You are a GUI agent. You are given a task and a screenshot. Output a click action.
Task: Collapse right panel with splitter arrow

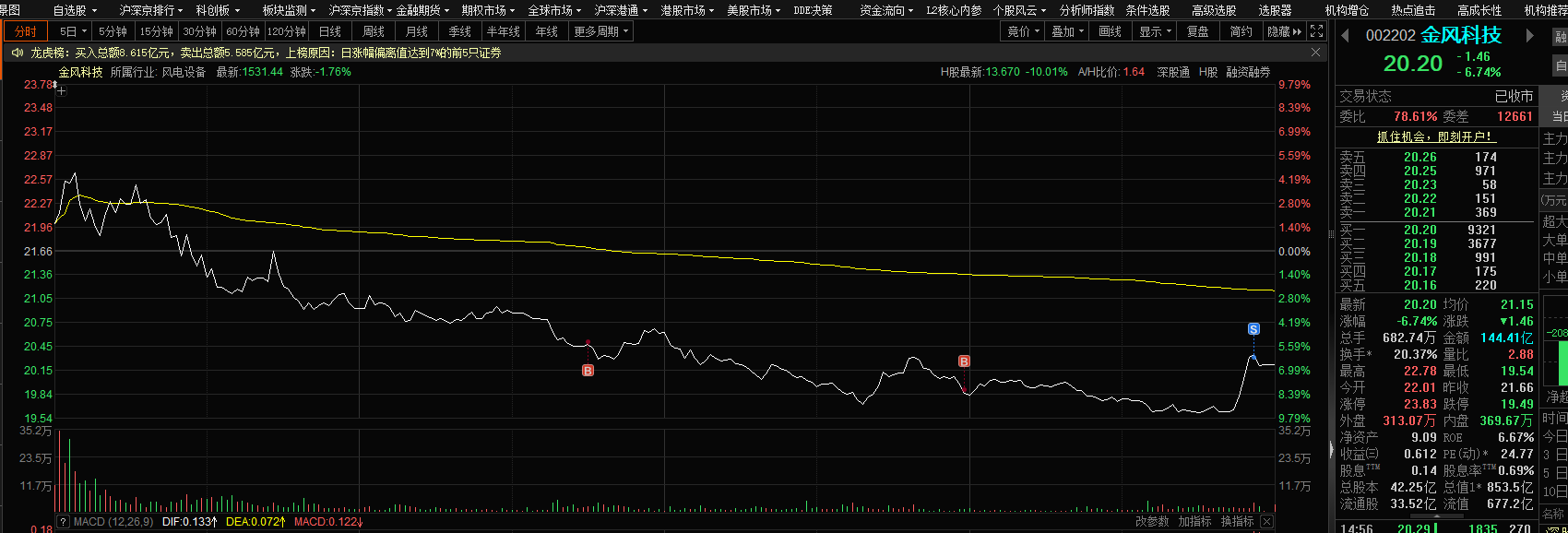pos(1330,451)
